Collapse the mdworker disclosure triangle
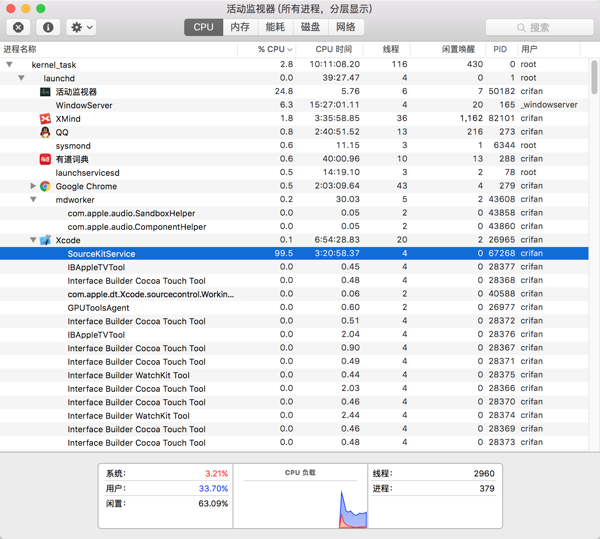Image resolution: width=600 pixels, height=539 pixels. point(33,199)
